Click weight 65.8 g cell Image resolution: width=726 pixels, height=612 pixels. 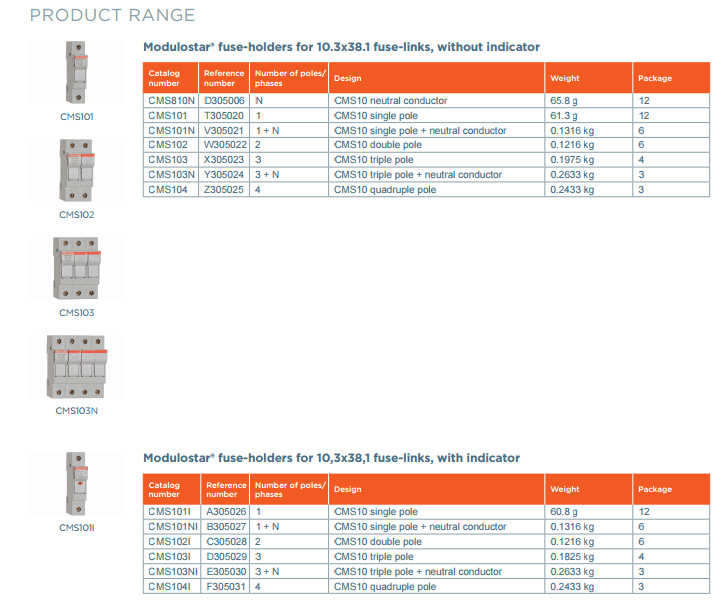click(588, 100)
